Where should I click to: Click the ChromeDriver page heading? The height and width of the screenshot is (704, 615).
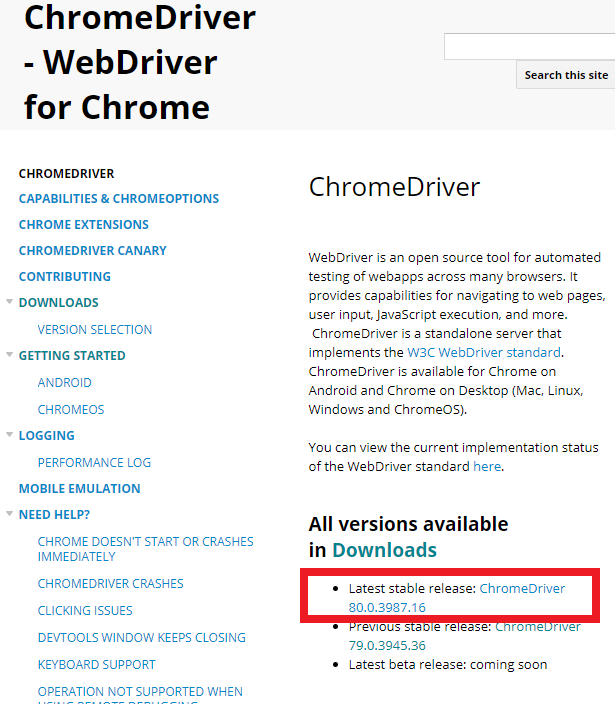(x=394, y=187)
